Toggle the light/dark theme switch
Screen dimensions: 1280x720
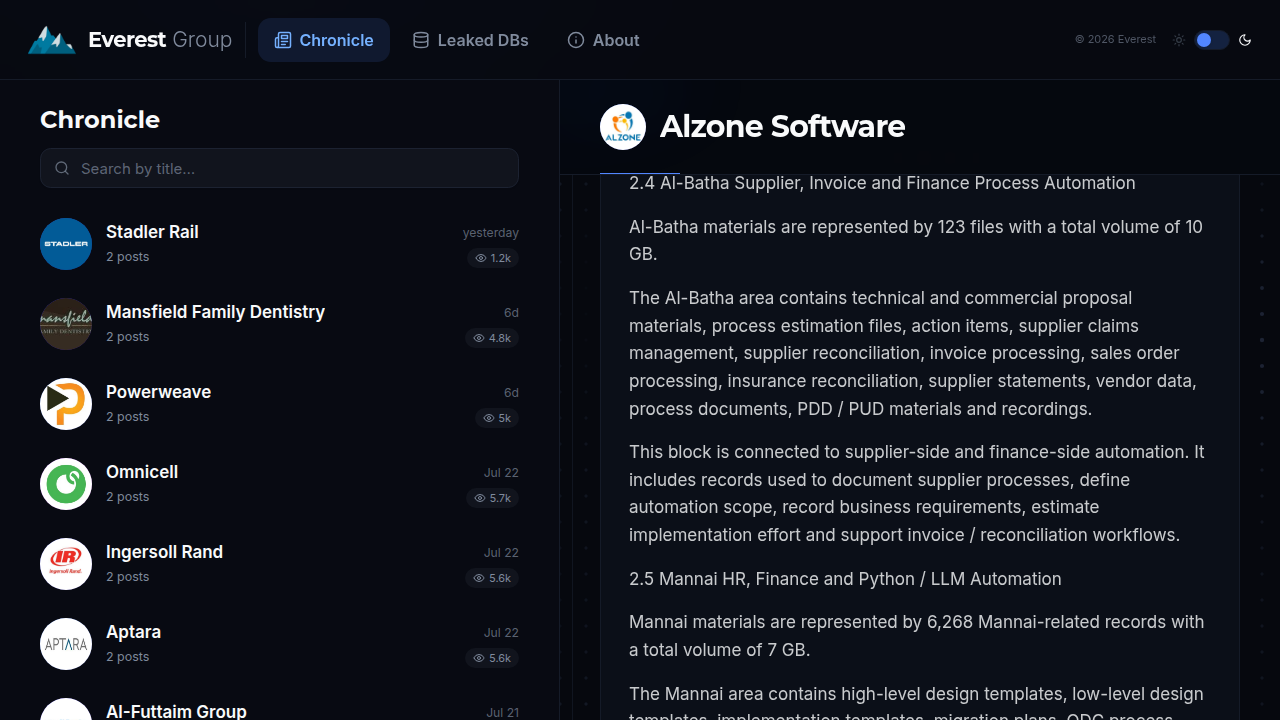coord(1211,40)
